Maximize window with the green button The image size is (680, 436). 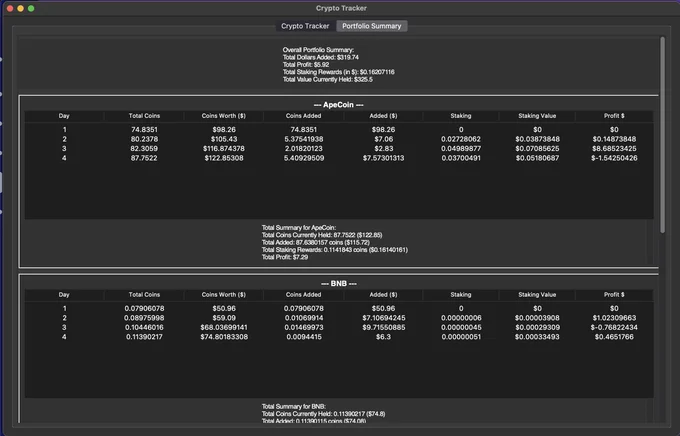[x=31, y=8]
